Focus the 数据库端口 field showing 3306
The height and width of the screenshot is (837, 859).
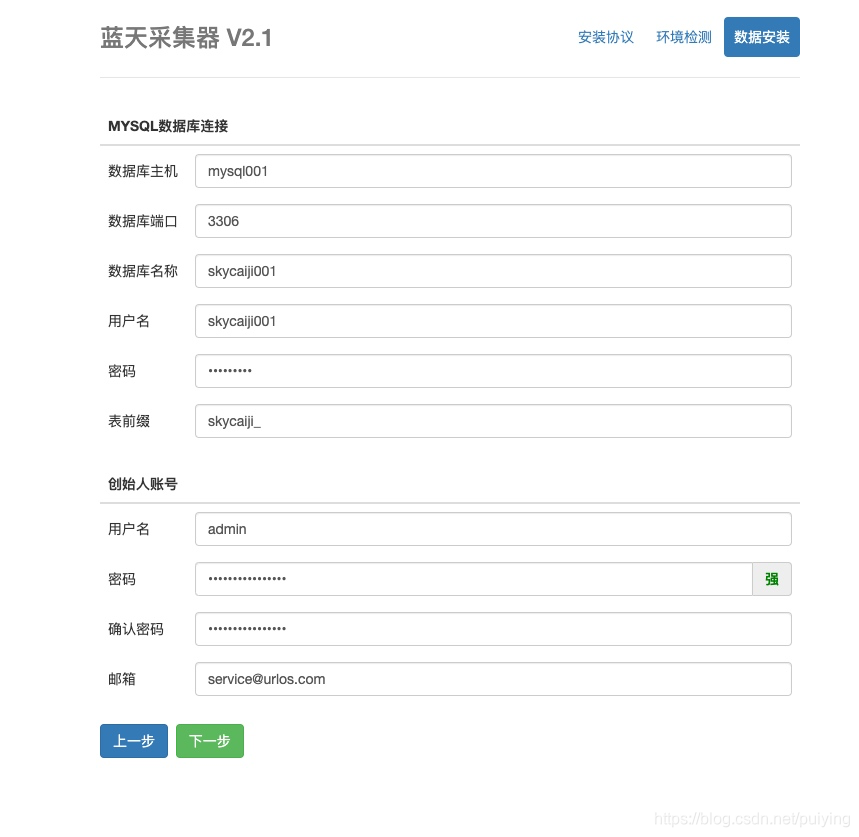pyautogui.click(x=493, y=221)
